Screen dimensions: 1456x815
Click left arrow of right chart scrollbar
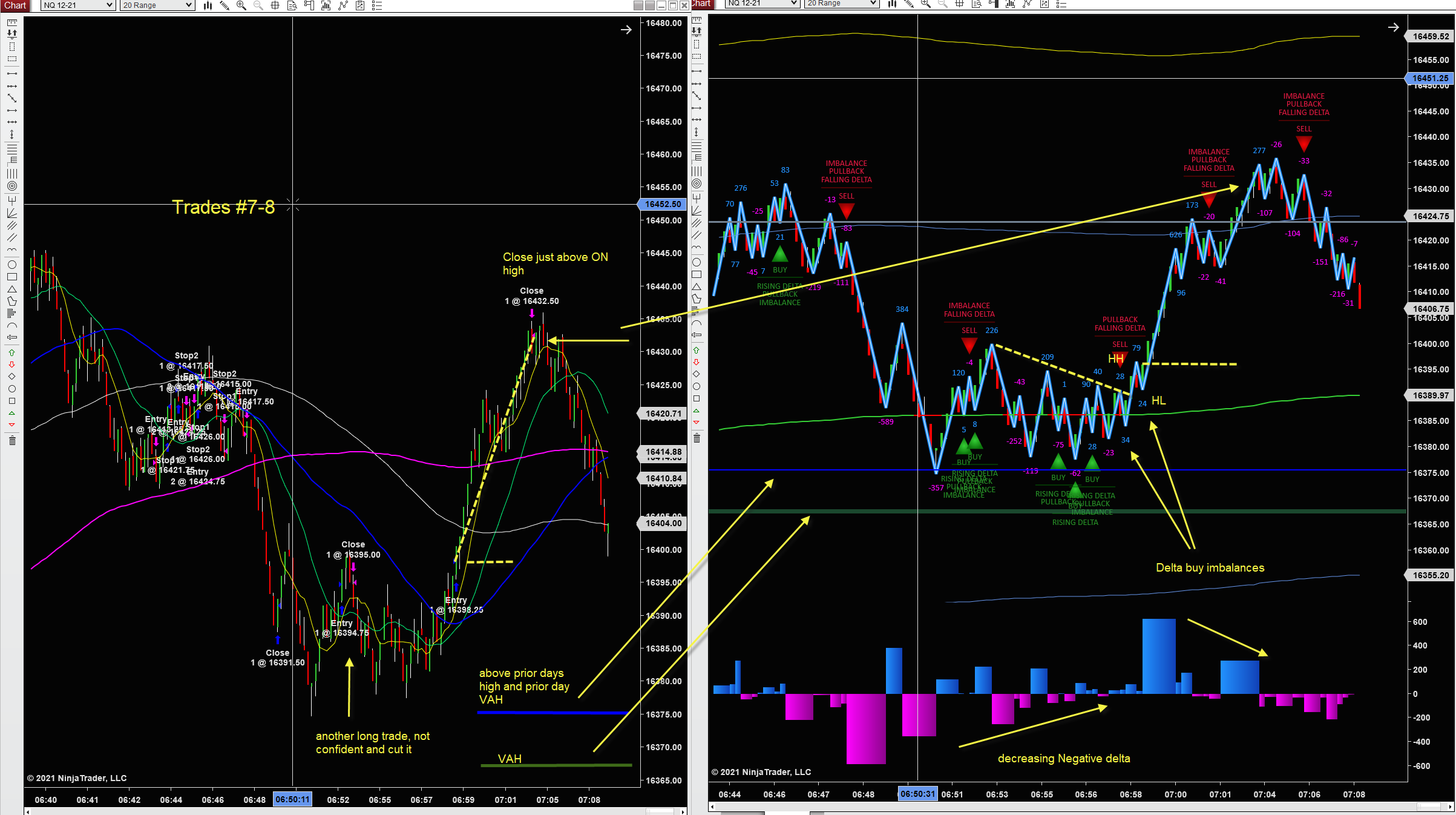(712, 807)
